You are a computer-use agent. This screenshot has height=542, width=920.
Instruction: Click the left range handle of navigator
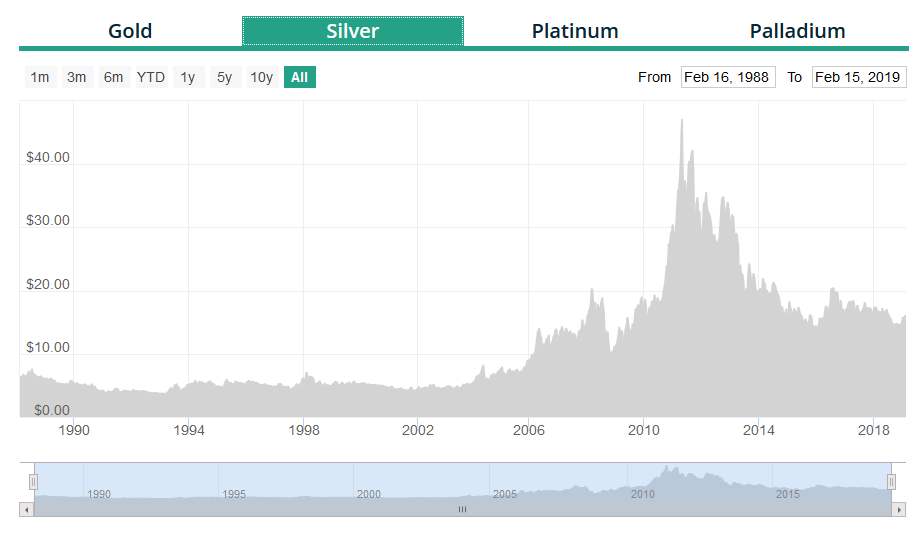(33, 482)
